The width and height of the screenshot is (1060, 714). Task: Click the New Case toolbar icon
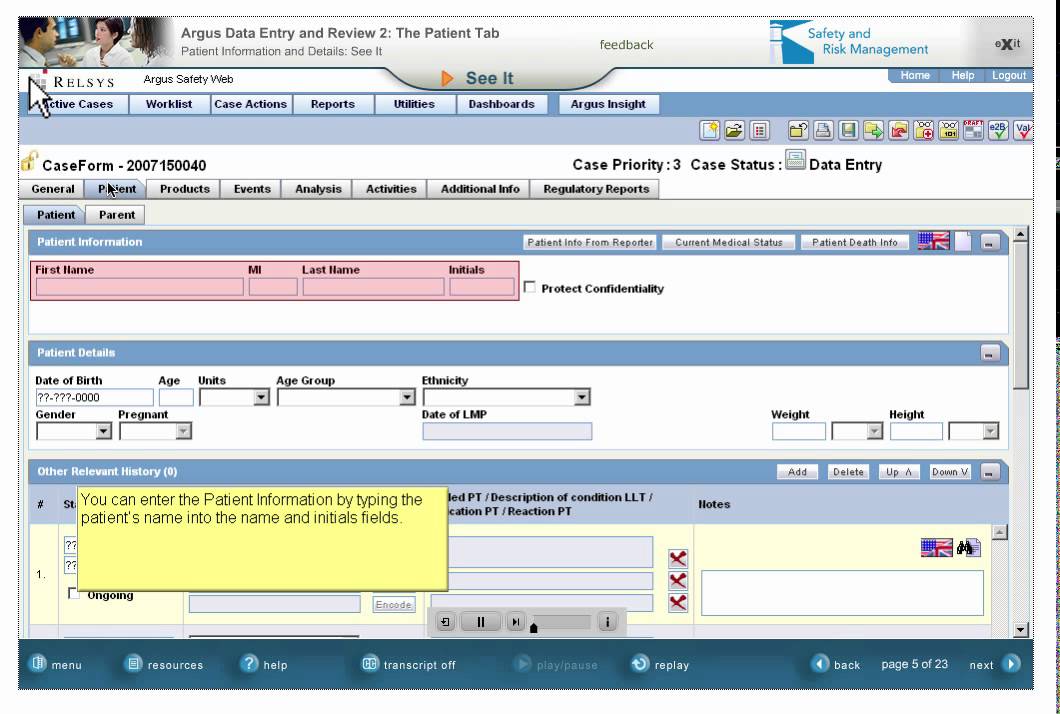pos(710,130)
